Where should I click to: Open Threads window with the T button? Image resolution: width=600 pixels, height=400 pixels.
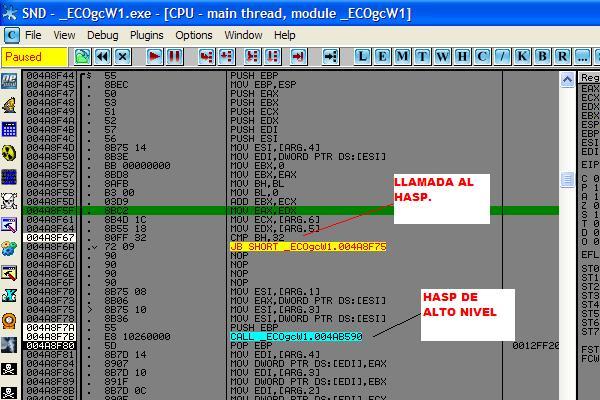point(422,57)
